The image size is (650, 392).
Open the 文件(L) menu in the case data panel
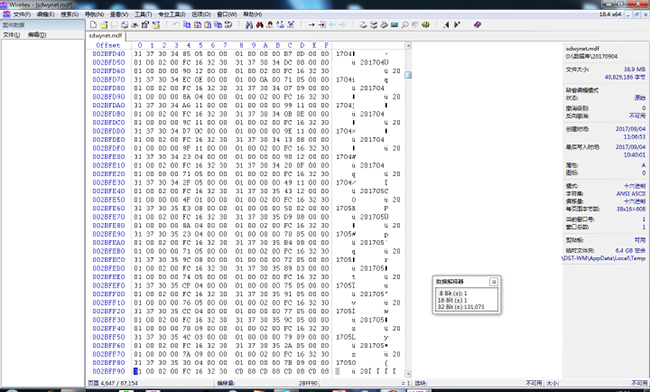[x=11, y=35]
